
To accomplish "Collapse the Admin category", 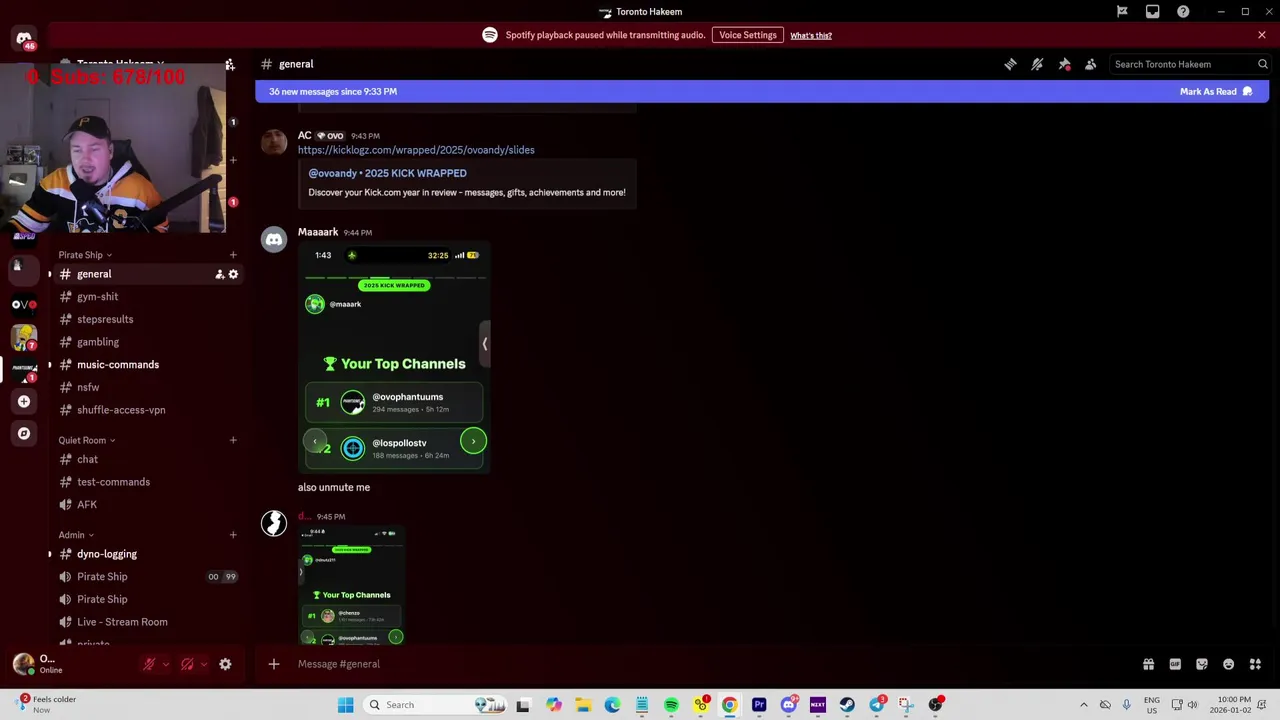I will pos(76,535).
